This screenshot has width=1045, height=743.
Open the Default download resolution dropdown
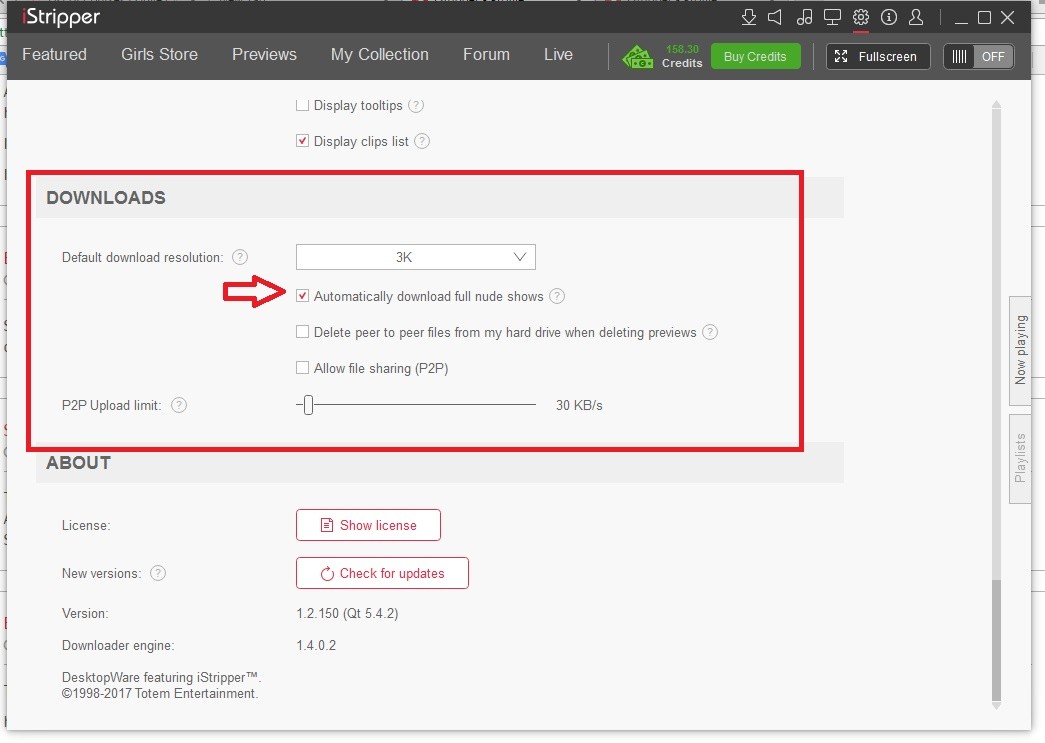pyautogui.click(x=416, y=257)
